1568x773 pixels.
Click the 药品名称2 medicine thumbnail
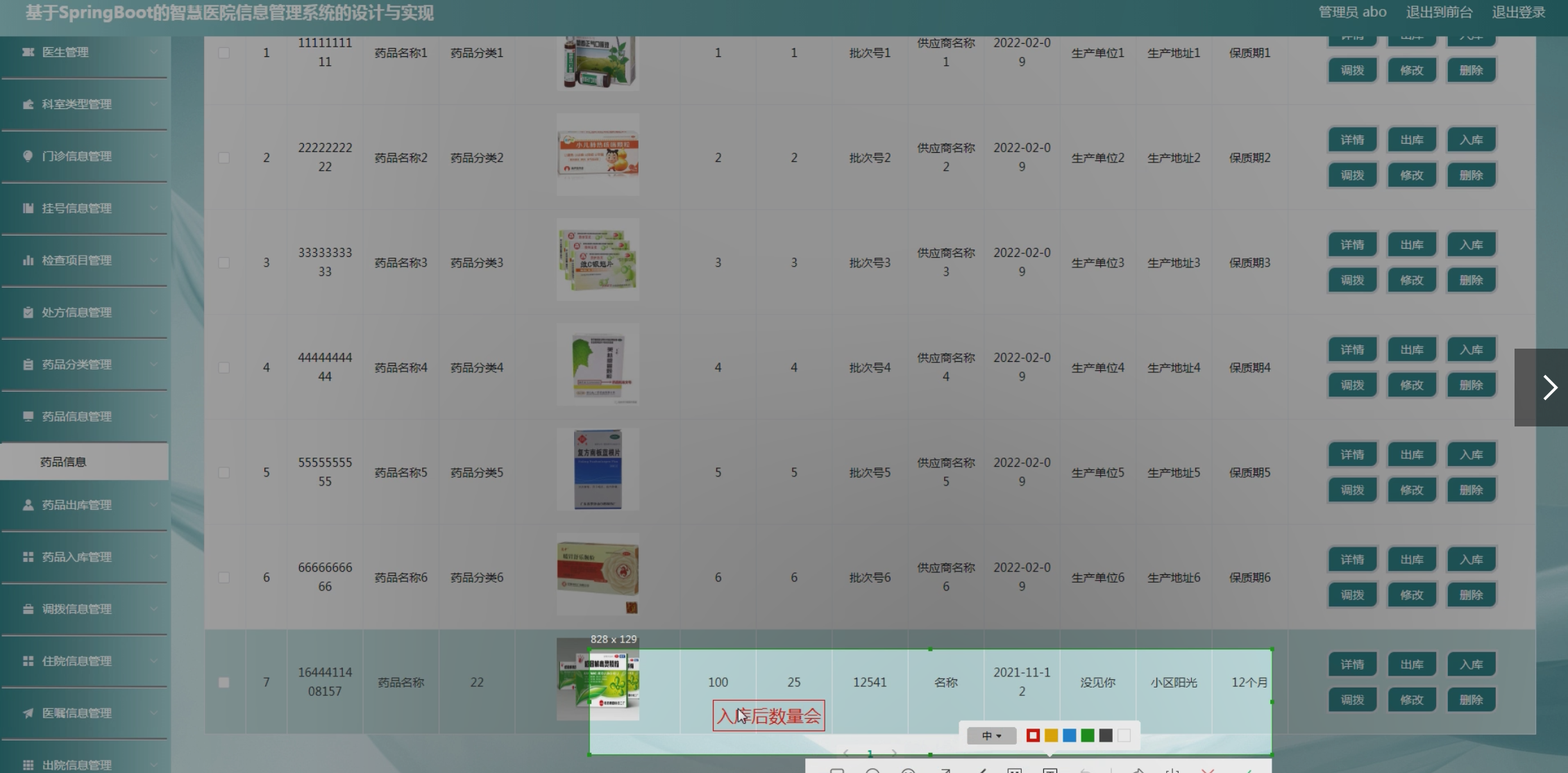point(598,154)
